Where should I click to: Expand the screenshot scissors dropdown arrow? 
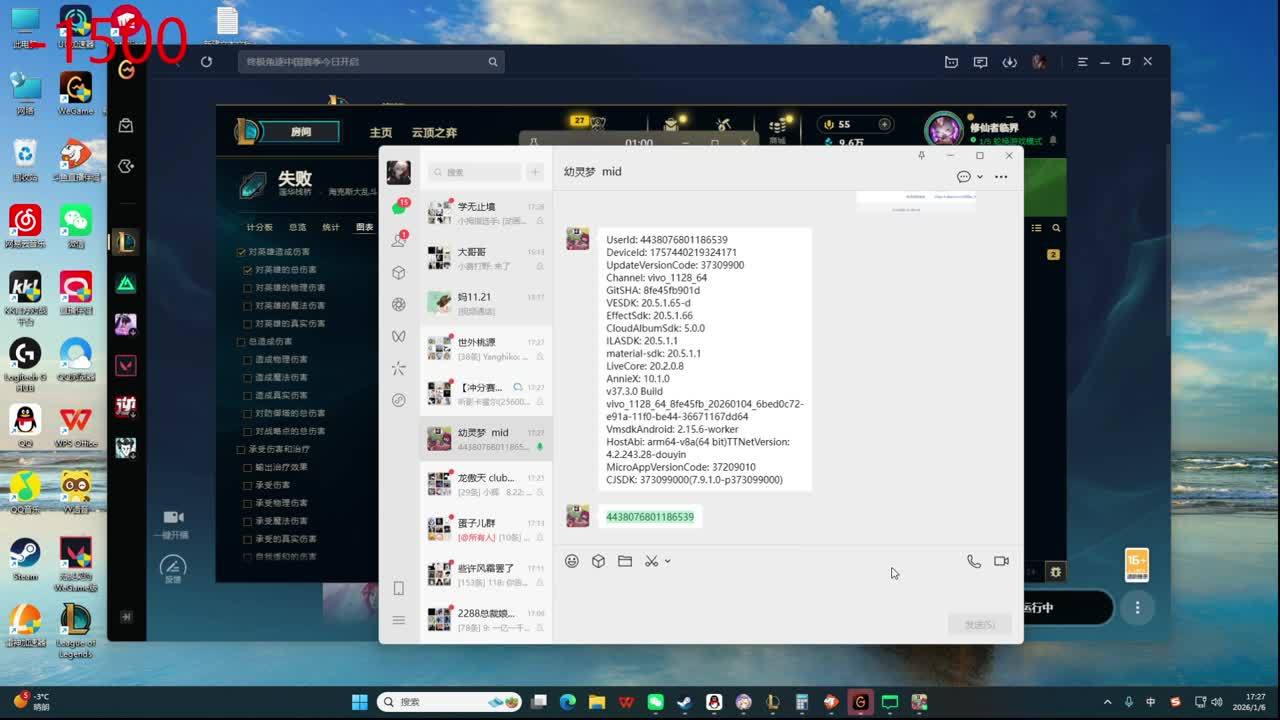(667, 561)
